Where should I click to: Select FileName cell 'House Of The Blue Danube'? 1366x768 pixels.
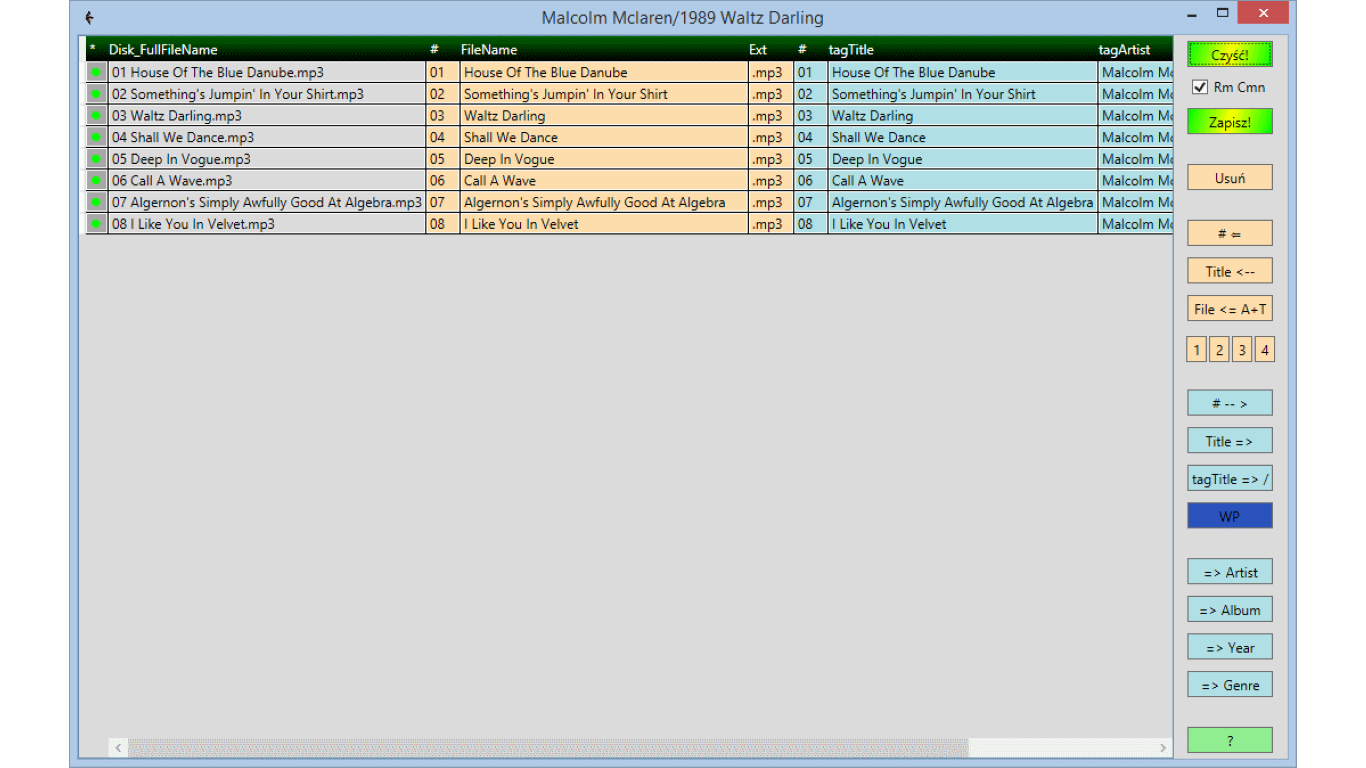click(x=604, y=72)
